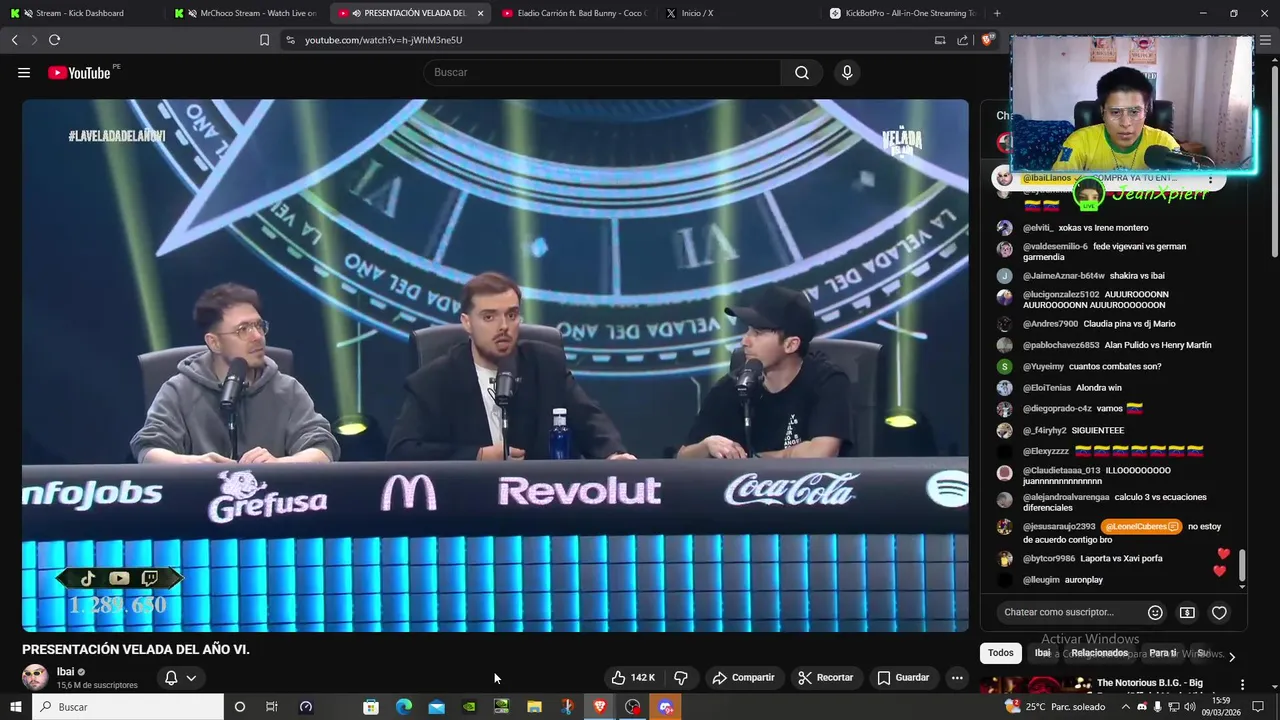1280x720 pixels.
Task: Open the install-app icon in the address bar
Action: [x=940, y=40]
